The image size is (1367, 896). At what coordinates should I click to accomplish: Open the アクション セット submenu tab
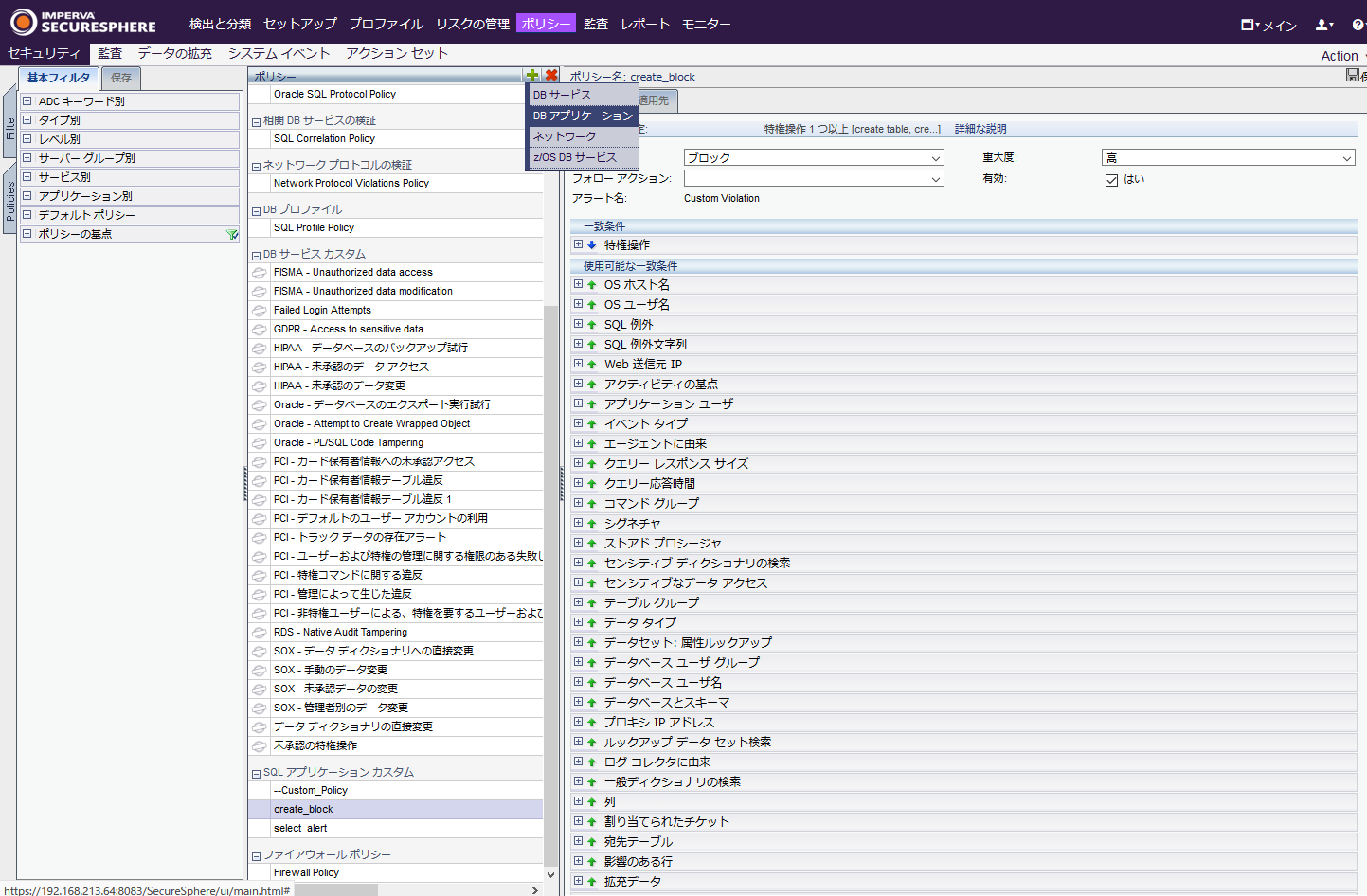[x=397, y=53]
